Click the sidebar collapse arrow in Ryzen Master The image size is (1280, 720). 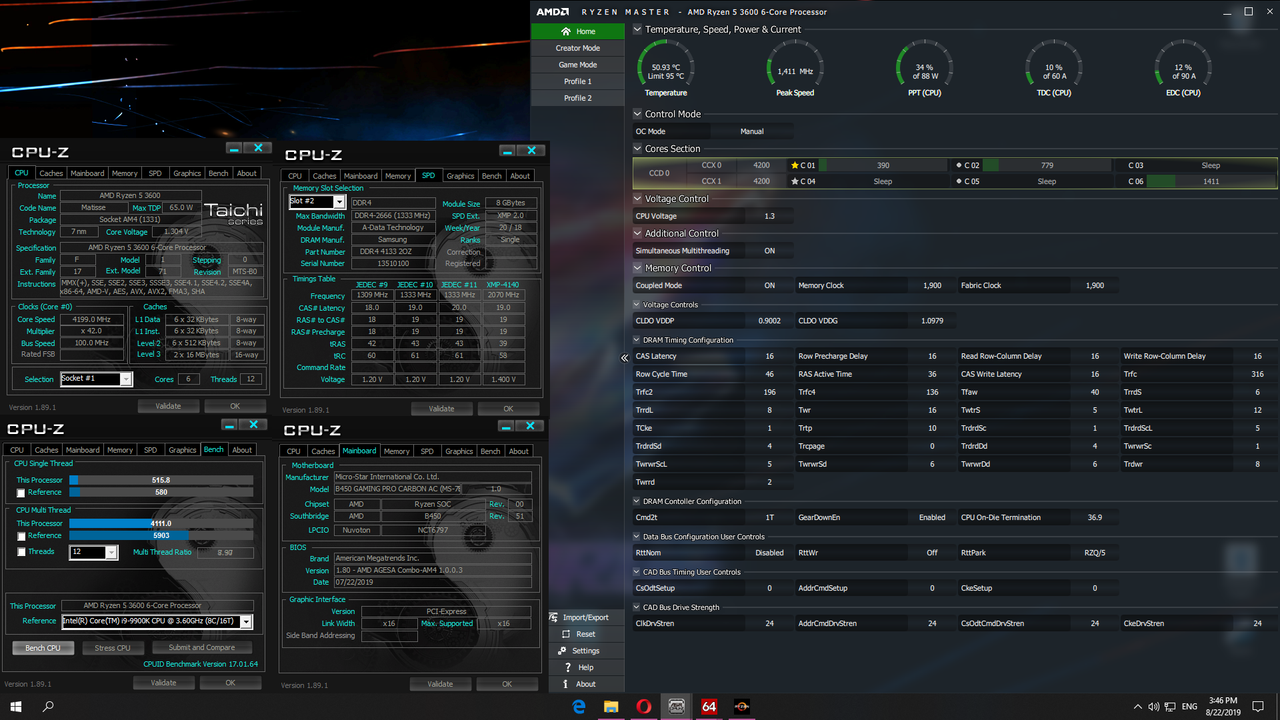tap(623, 356)
